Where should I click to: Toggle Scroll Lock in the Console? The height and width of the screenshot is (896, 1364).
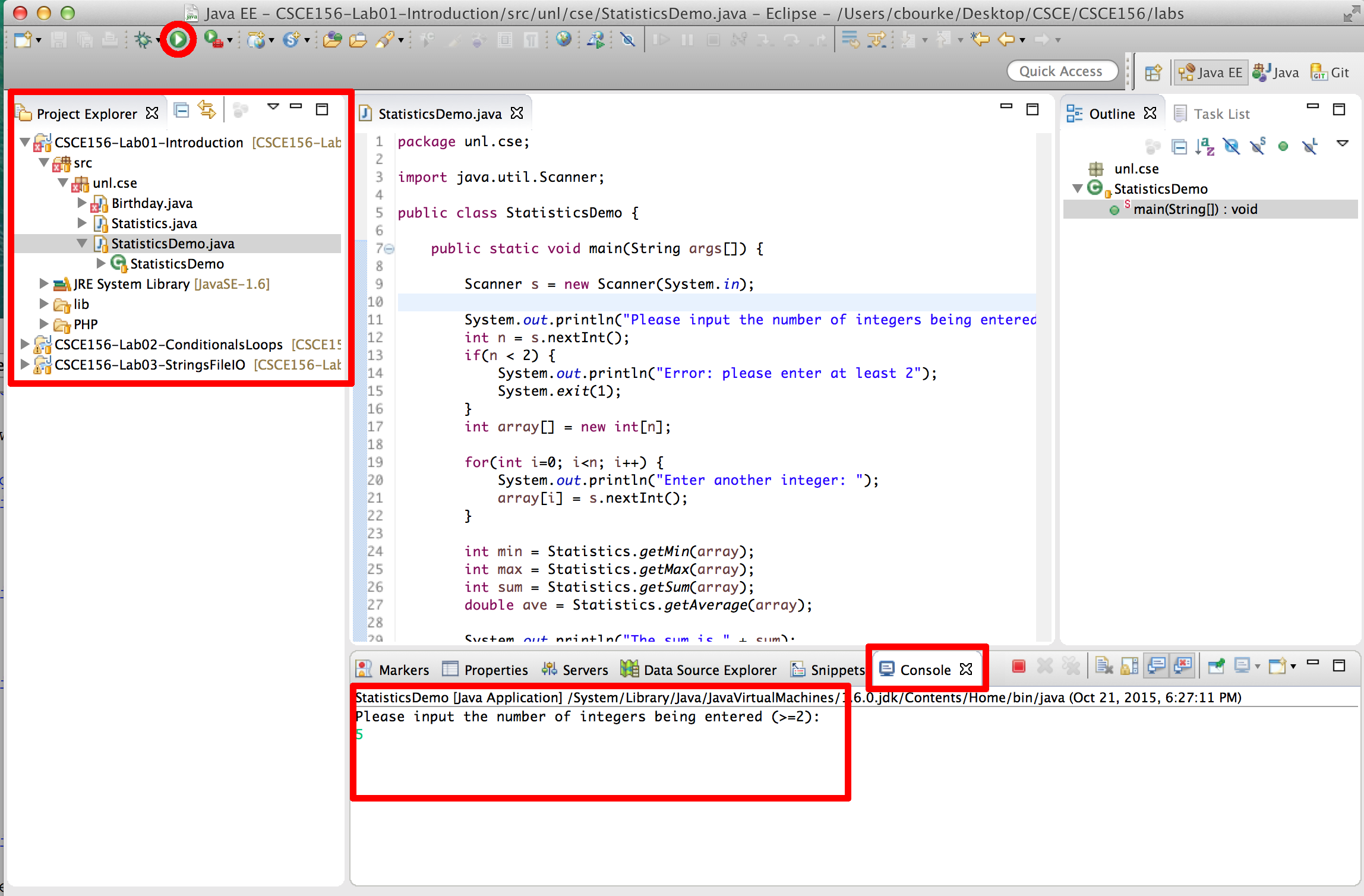[1129, 667]
